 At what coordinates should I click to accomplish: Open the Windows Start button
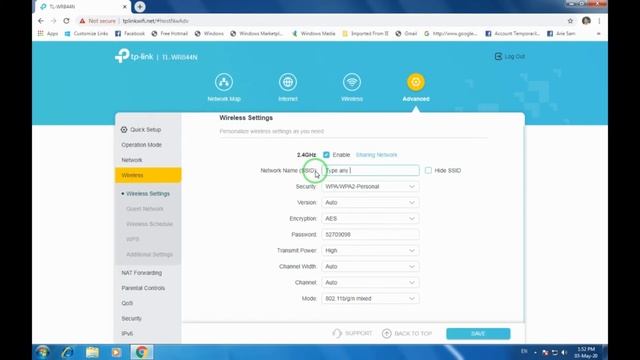tap(42, 352)
